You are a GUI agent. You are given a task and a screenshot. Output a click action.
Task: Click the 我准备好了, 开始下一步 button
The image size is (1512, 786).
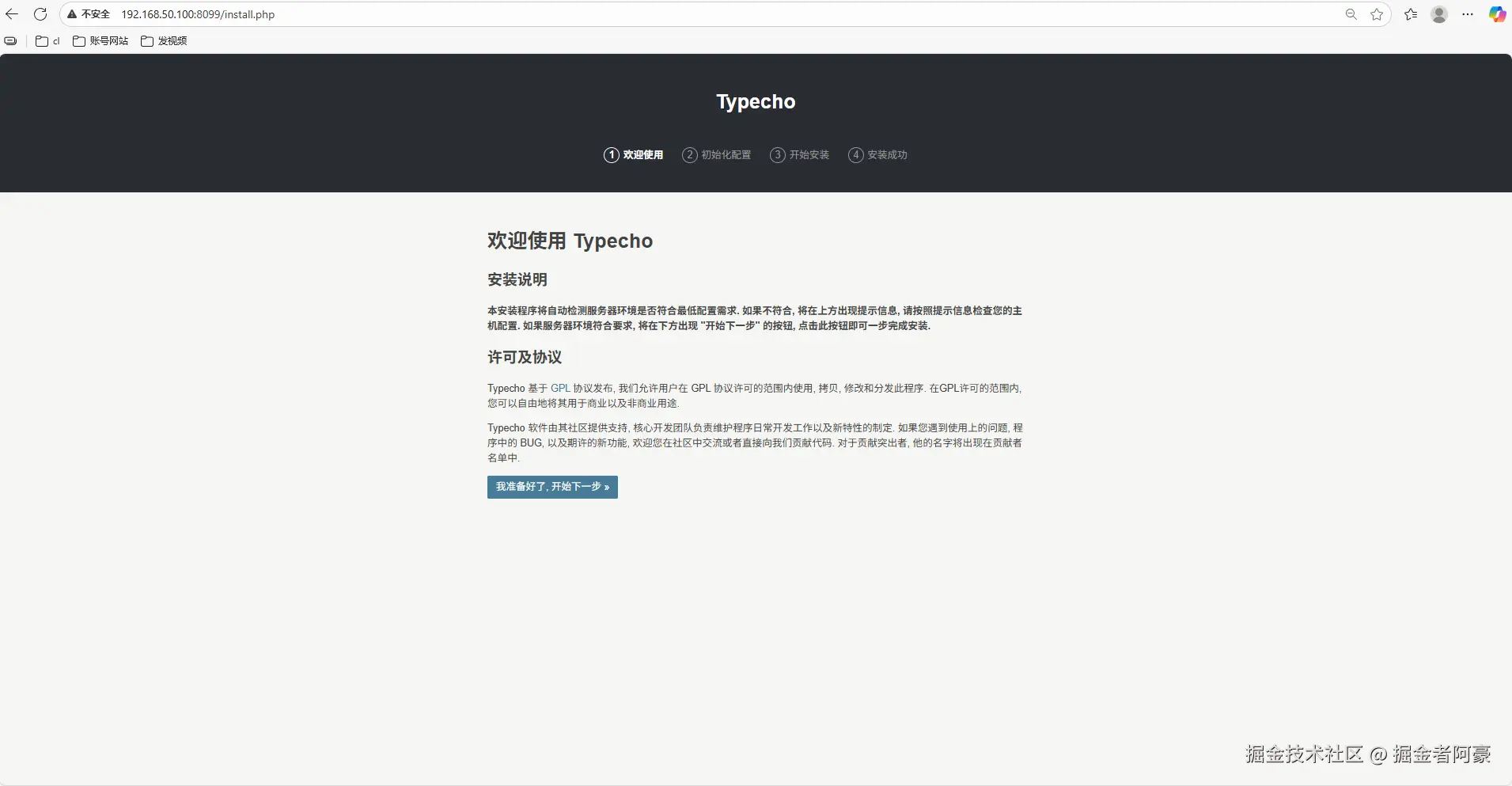pyautogui.click(x=552, y=487)
